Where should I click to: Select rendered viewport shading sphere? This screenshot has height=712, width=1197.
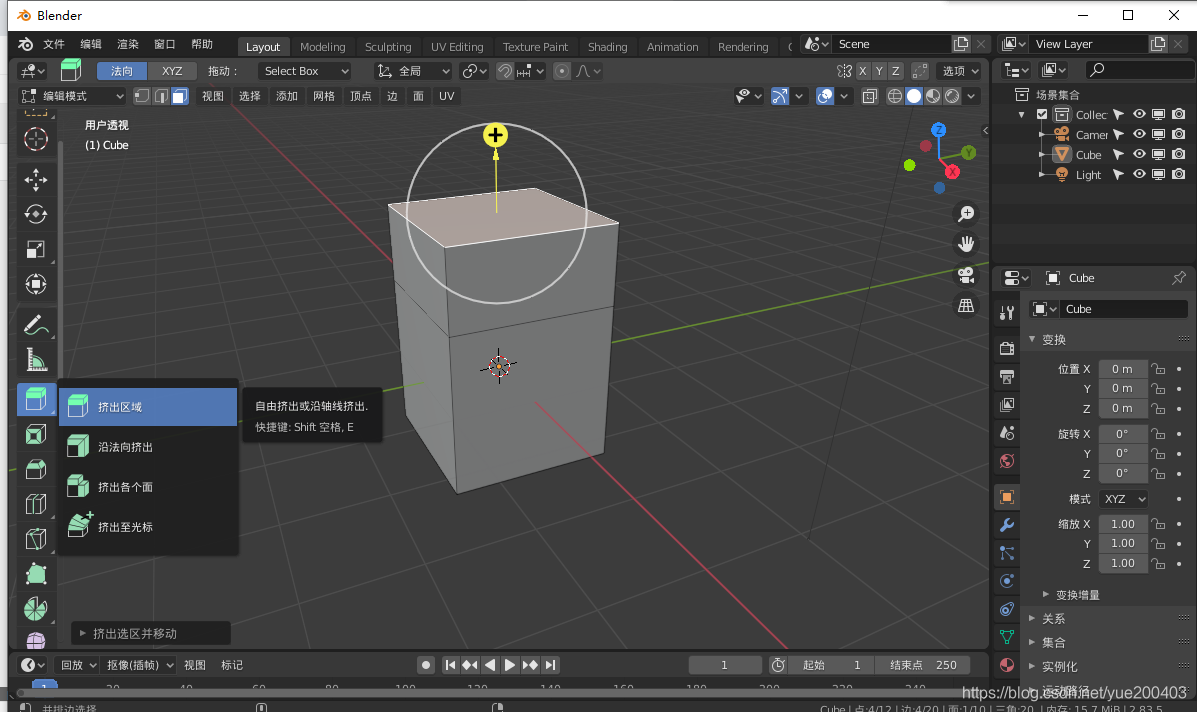click(952, 96)
